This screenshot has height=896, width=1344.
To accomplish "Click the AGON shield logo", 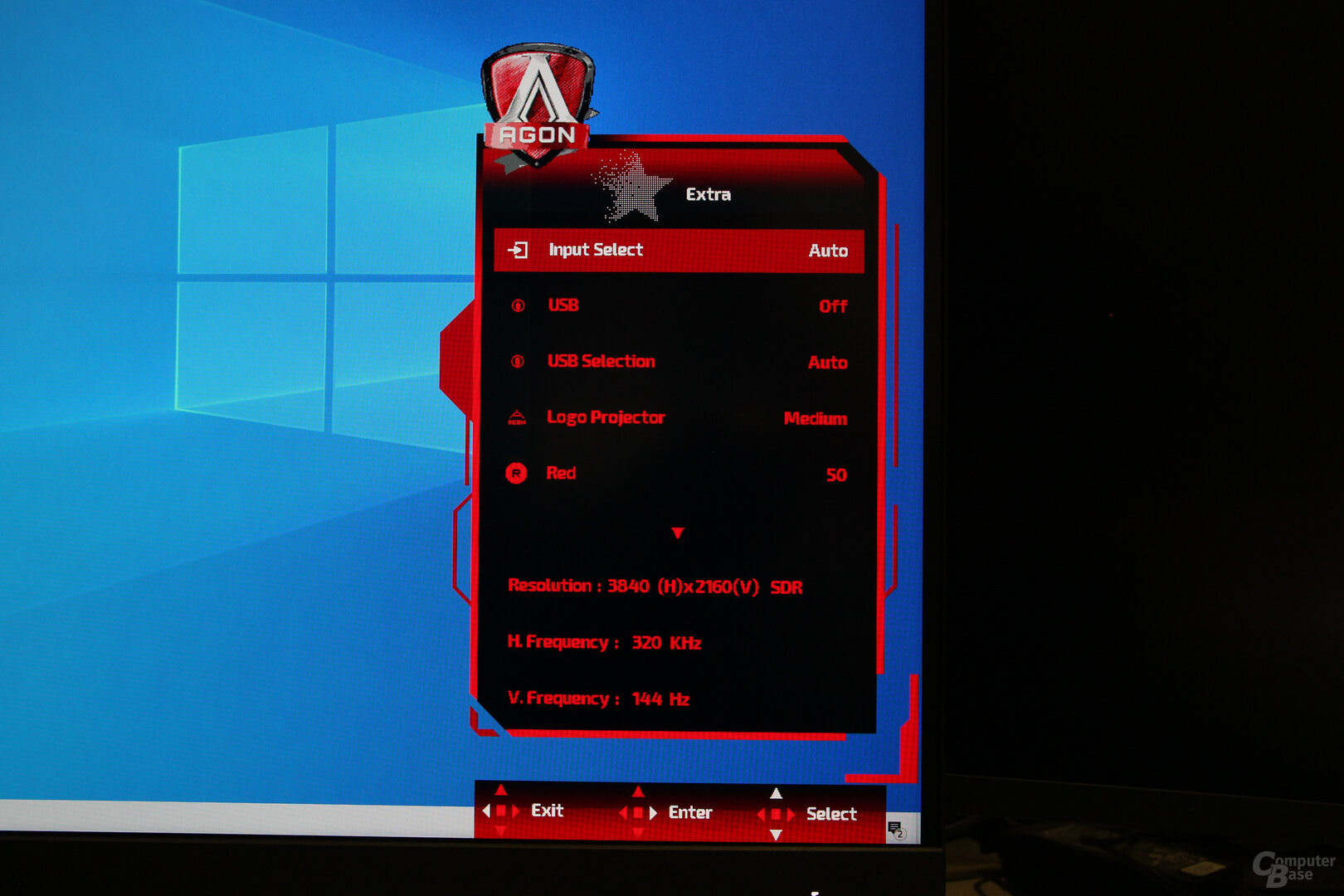I will (x=539, y=105).
